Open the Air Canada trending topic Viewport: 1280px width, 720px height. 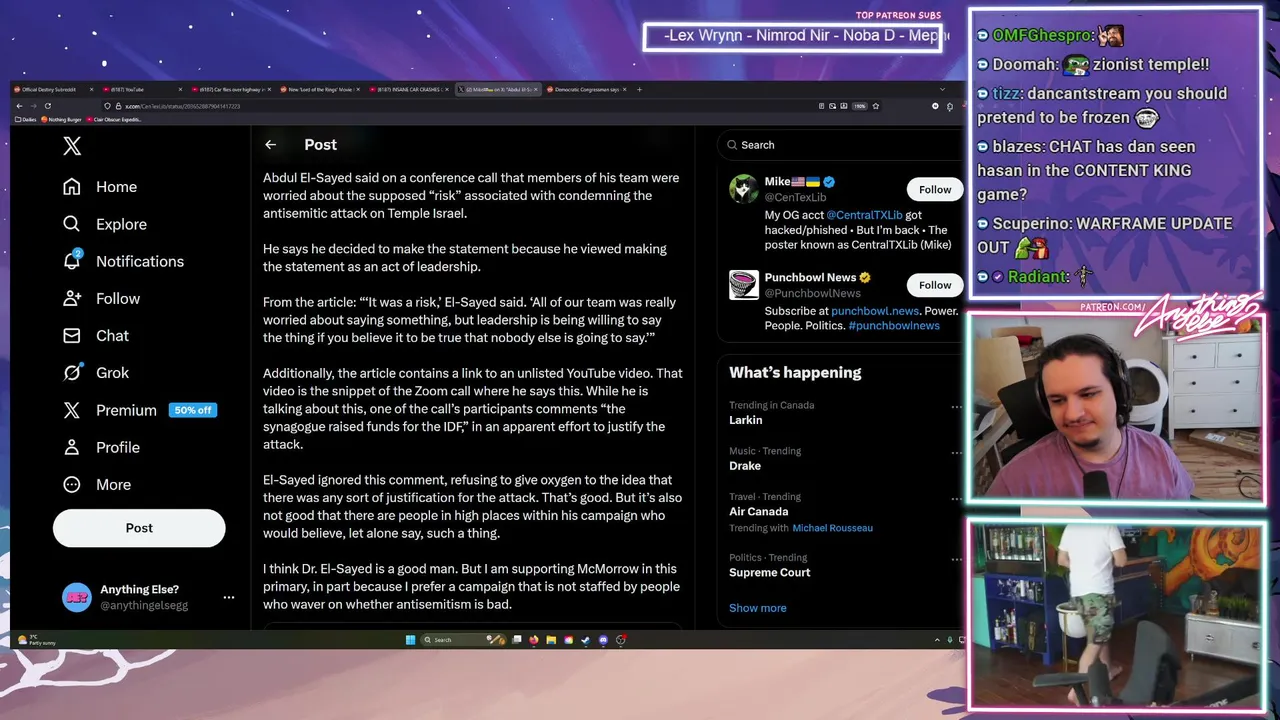pyautogui.click(x=759, y=512)
